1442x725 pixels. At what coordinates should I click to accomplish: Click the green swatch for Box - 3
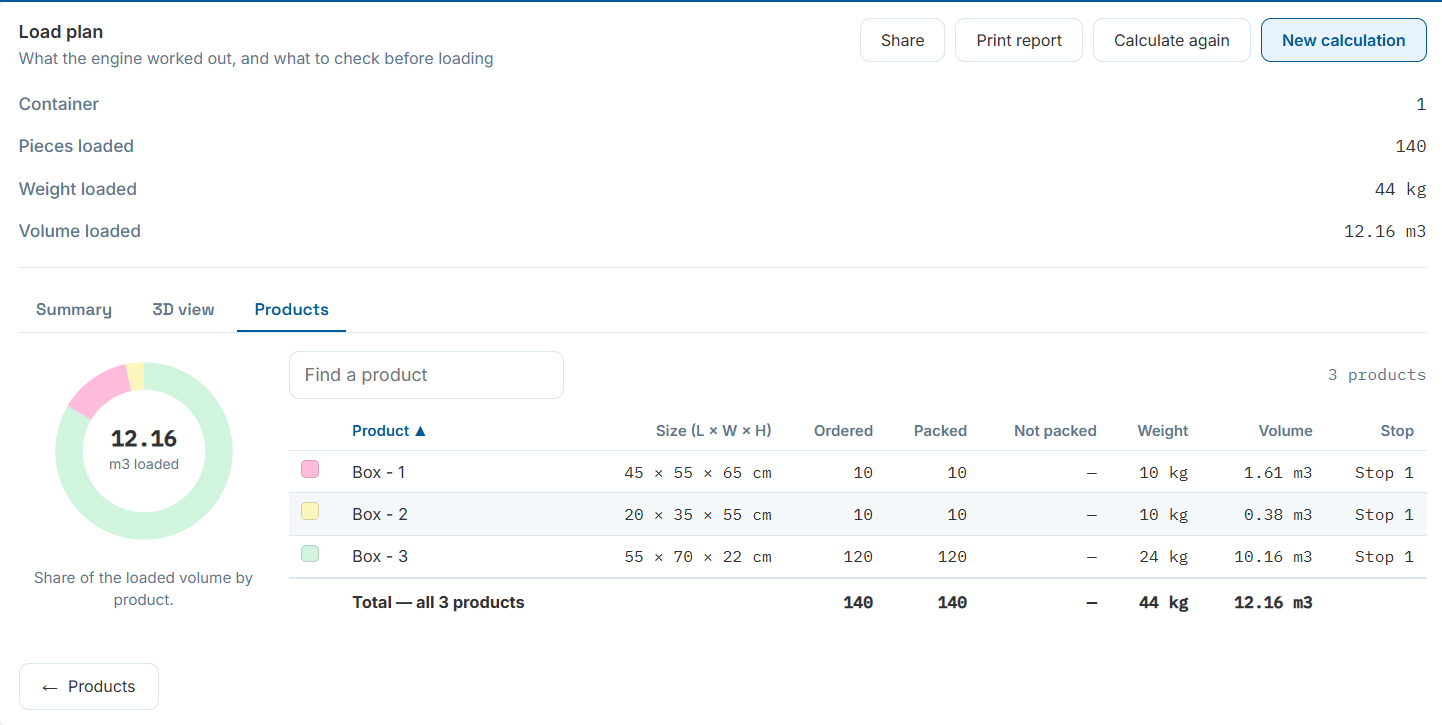[x=310, y=553]
